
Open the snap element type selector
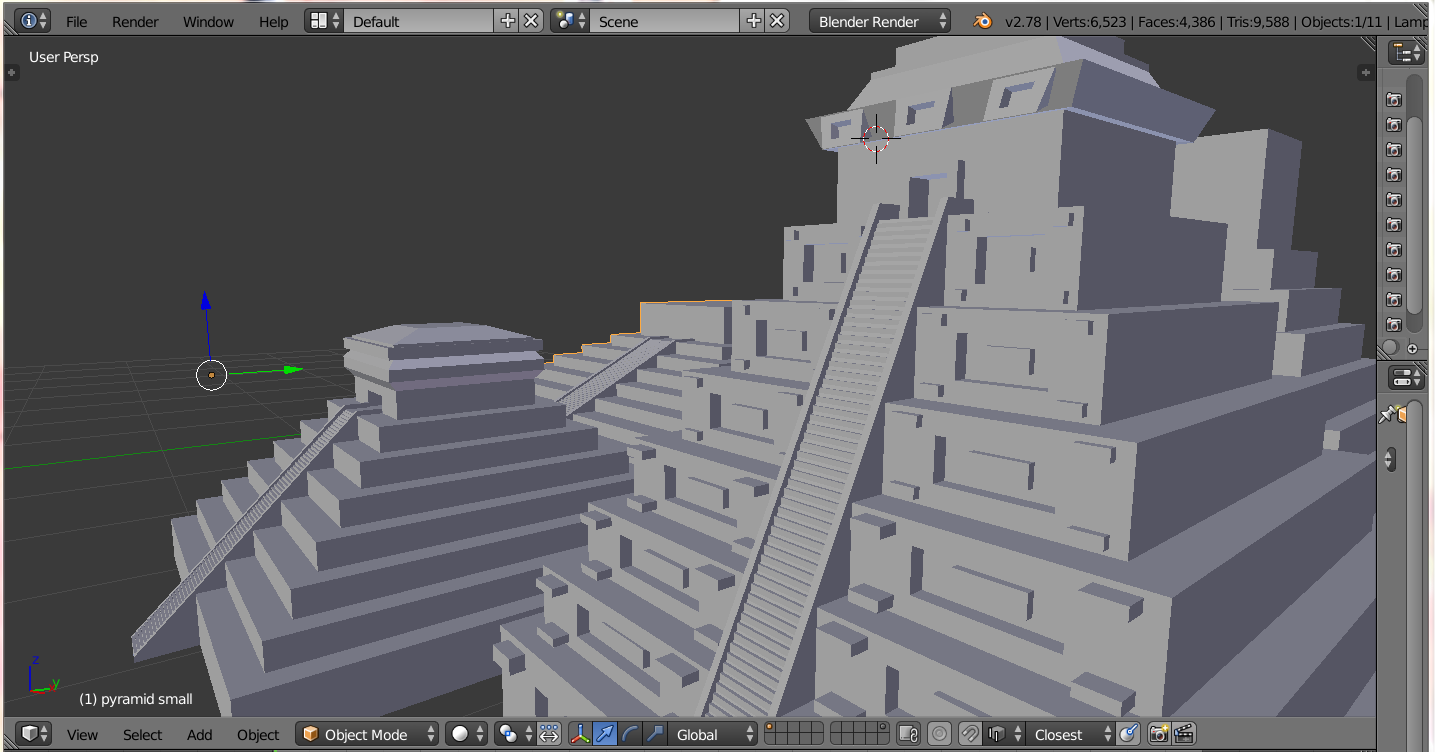click(x=1003, y=734)
